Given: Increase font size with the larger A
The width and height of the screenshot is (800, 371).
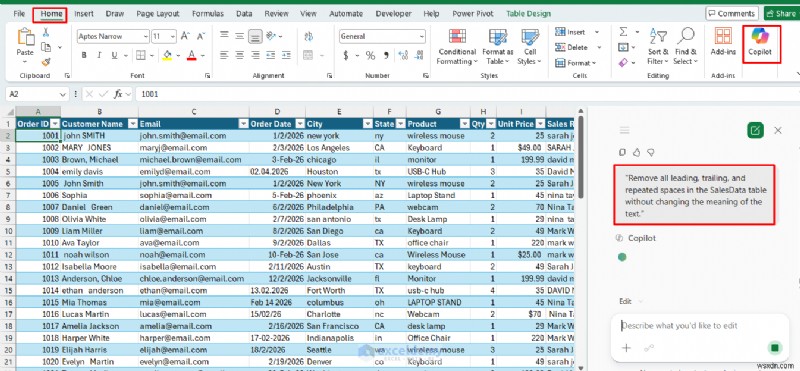Looking at the screenshot, I should (x=186, y=36).
